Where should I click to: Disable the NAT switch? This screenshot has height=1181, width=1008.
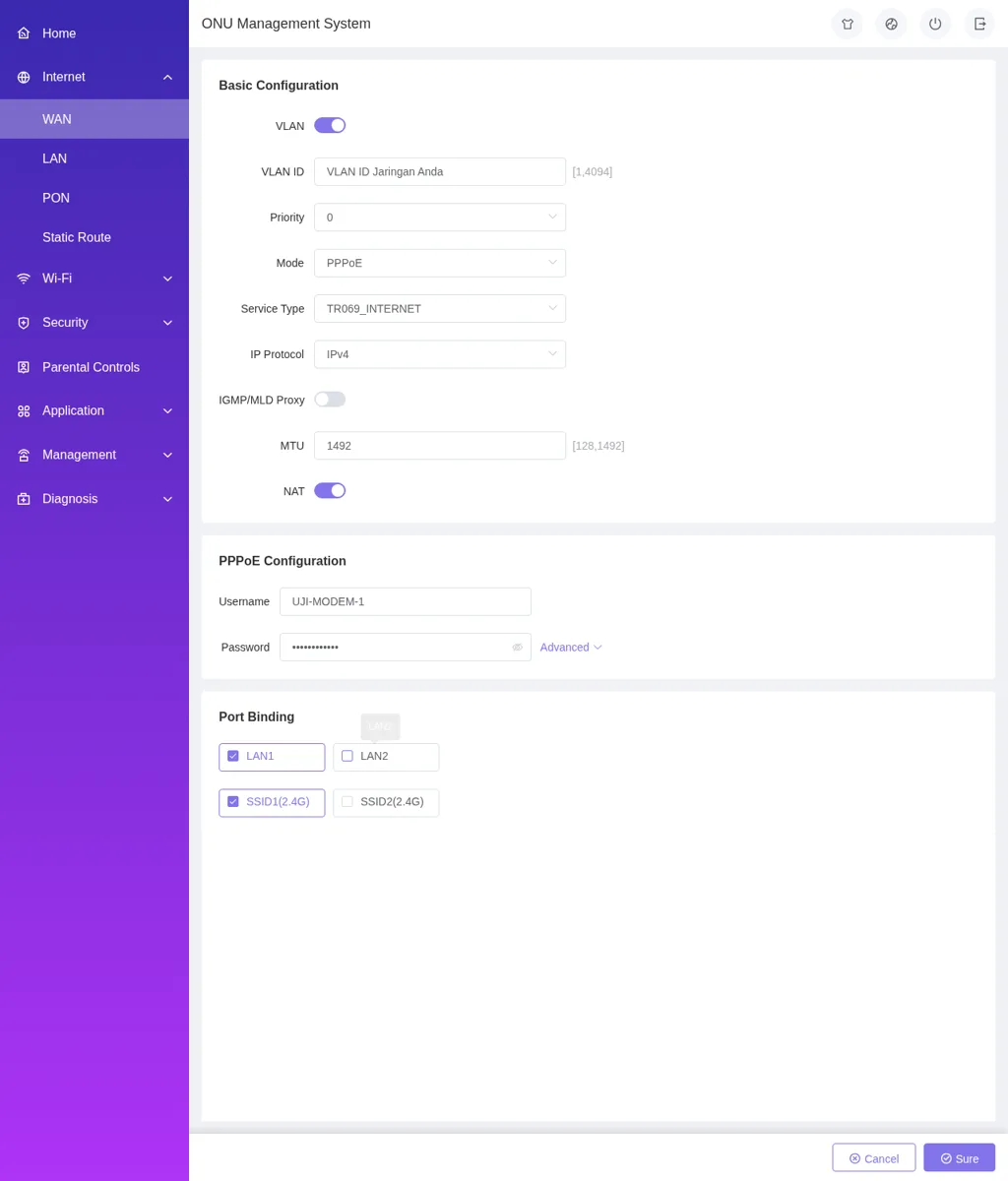click(x=330, y=490)
